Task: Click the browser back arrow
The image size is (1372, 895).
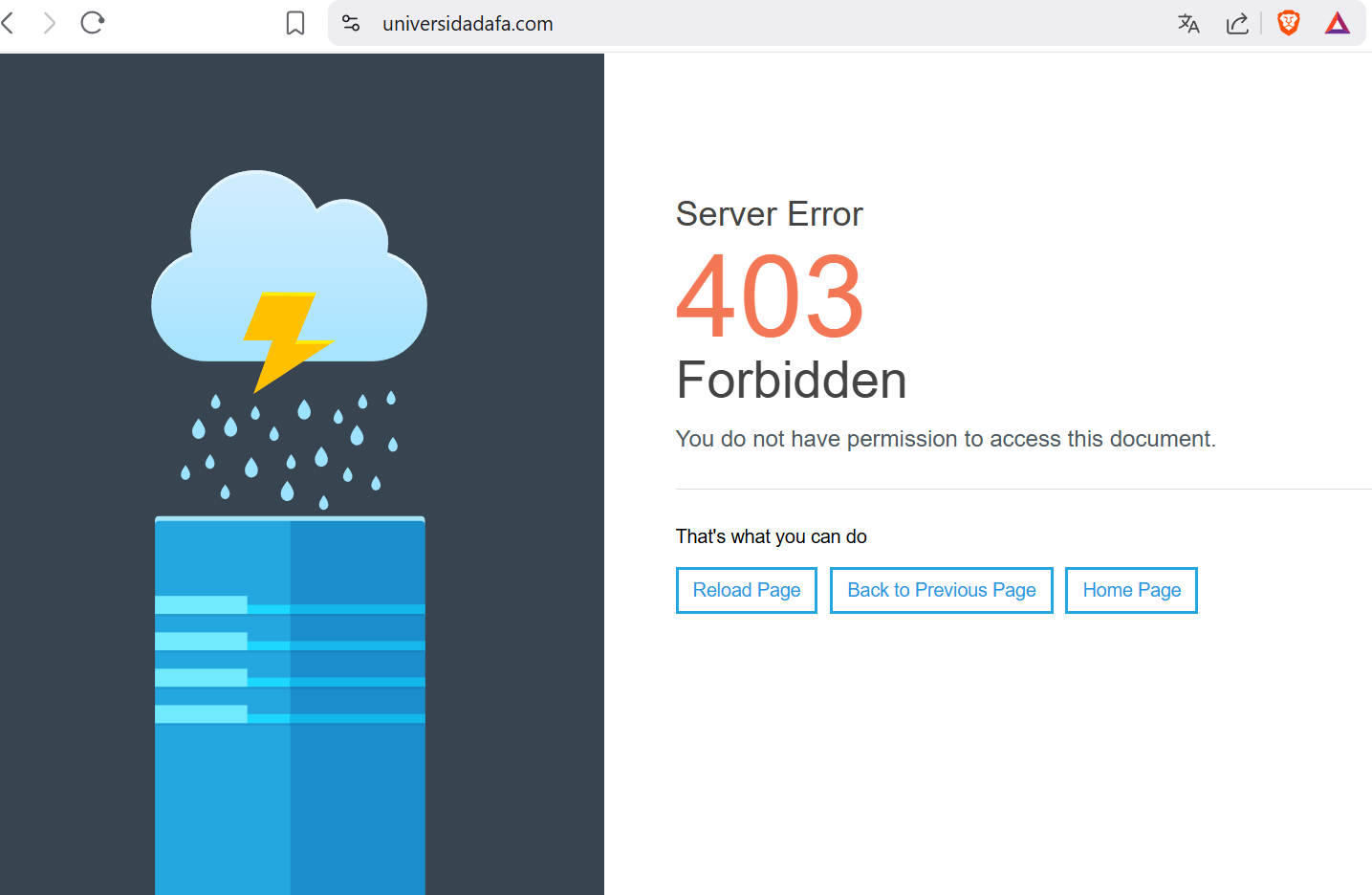Action: (x=9, y=23)
